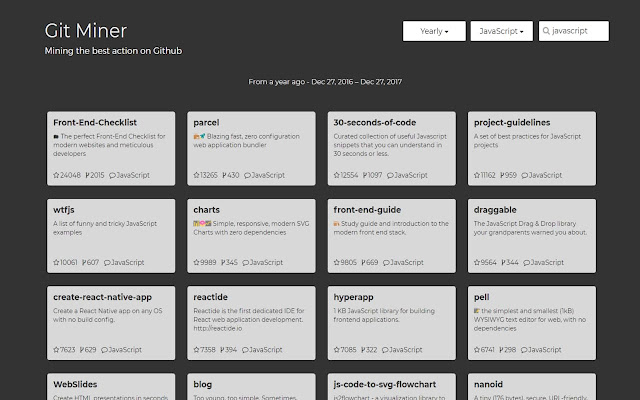
Task: Click language bubble icon on Front-End-Checklist card
Action: coord(112,176)
